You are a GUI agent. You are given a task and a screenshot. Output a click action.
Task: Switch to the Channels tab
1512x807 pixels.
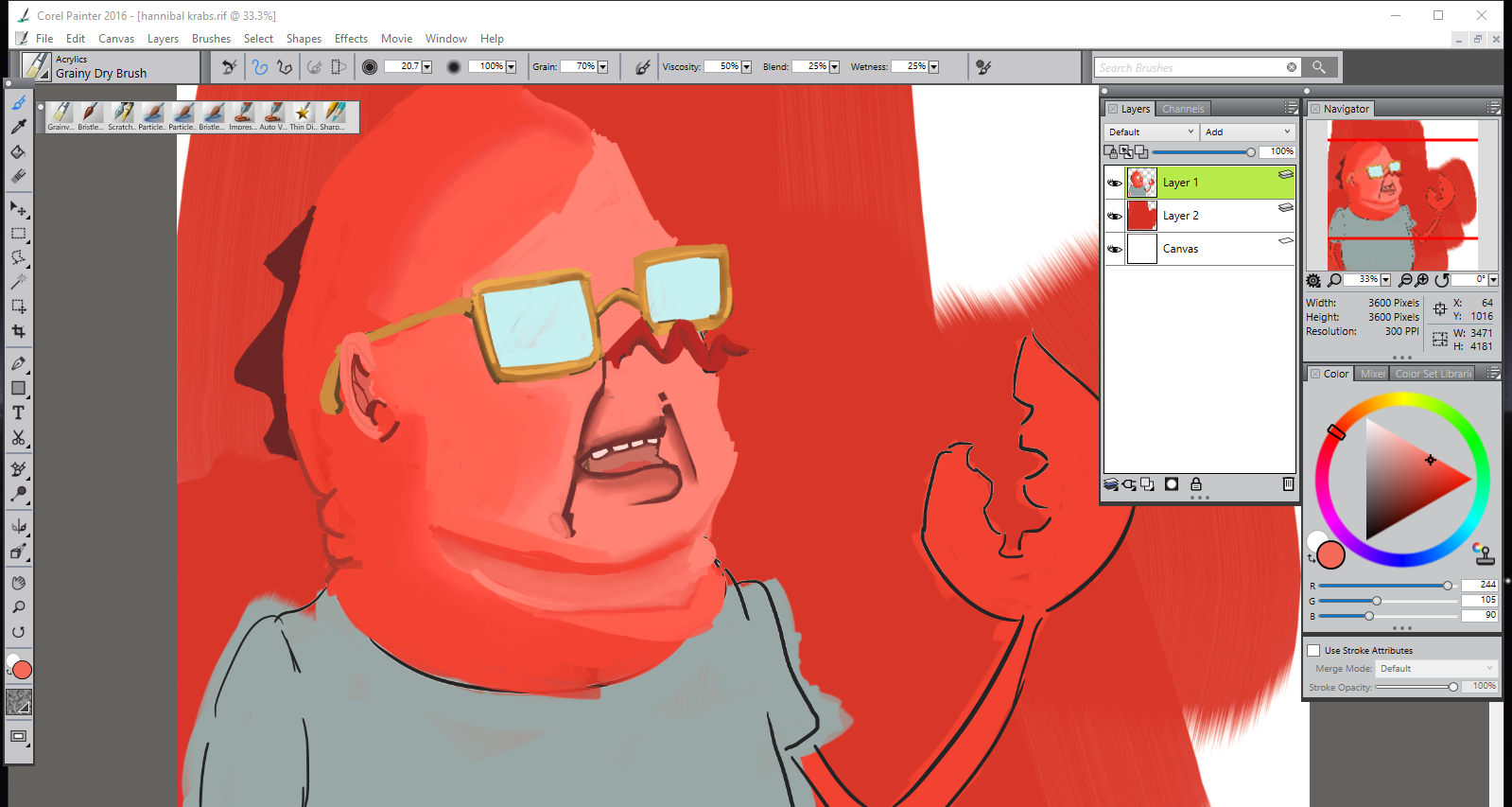coord(1183,109)
